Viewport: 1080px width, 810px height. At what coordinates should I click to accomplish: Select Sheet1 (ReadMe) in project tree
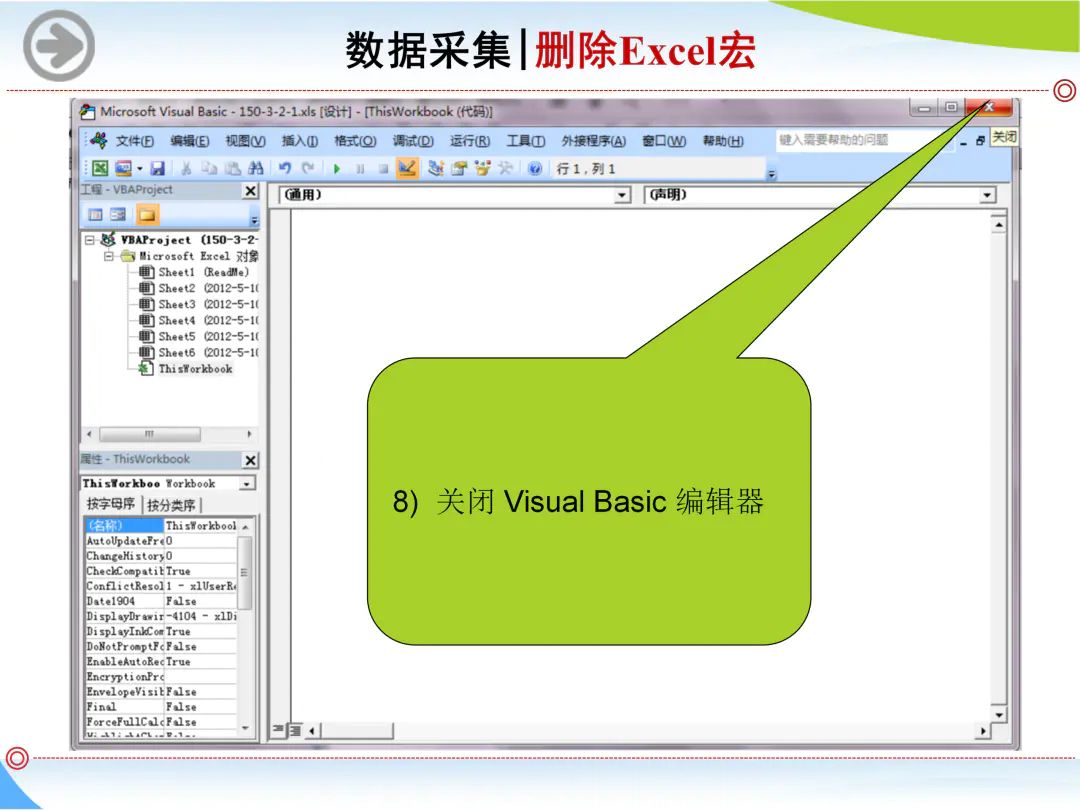[x=194, y=272]
